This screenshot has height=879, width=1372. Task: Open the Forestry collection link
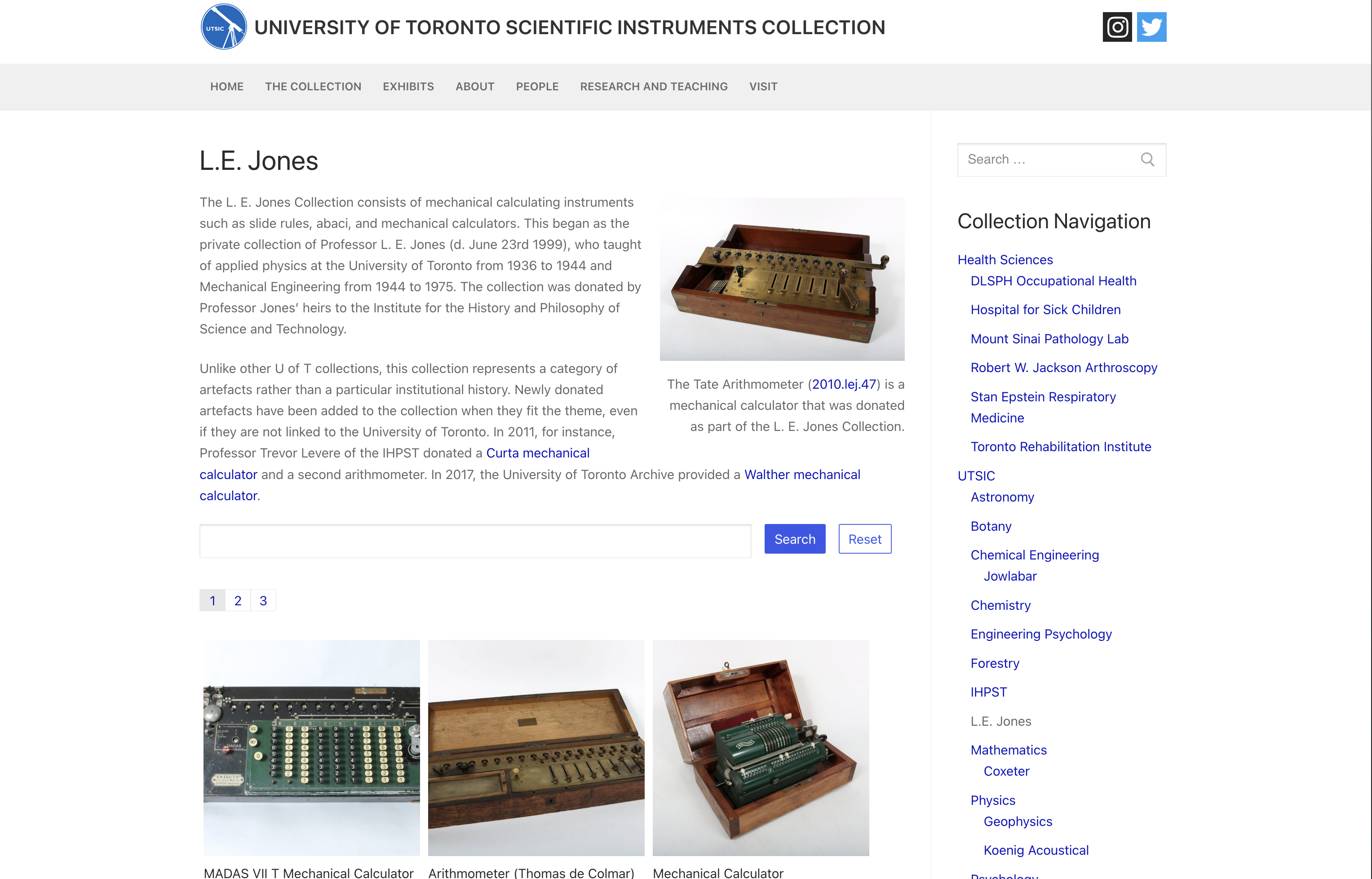click(994, 663)
